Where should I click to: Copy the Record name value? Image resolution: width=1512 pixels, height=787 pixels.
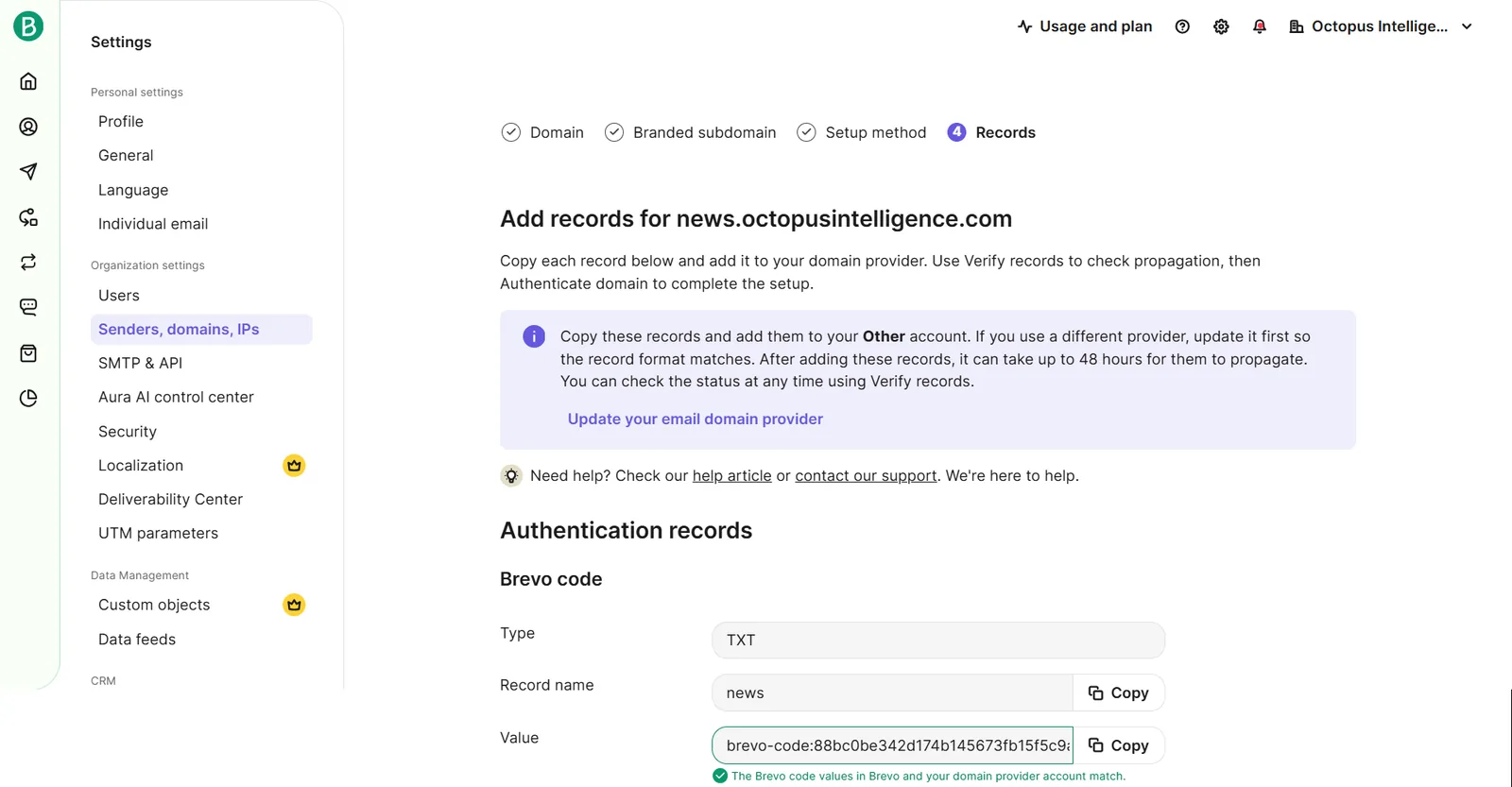(x=1119, y=693)
